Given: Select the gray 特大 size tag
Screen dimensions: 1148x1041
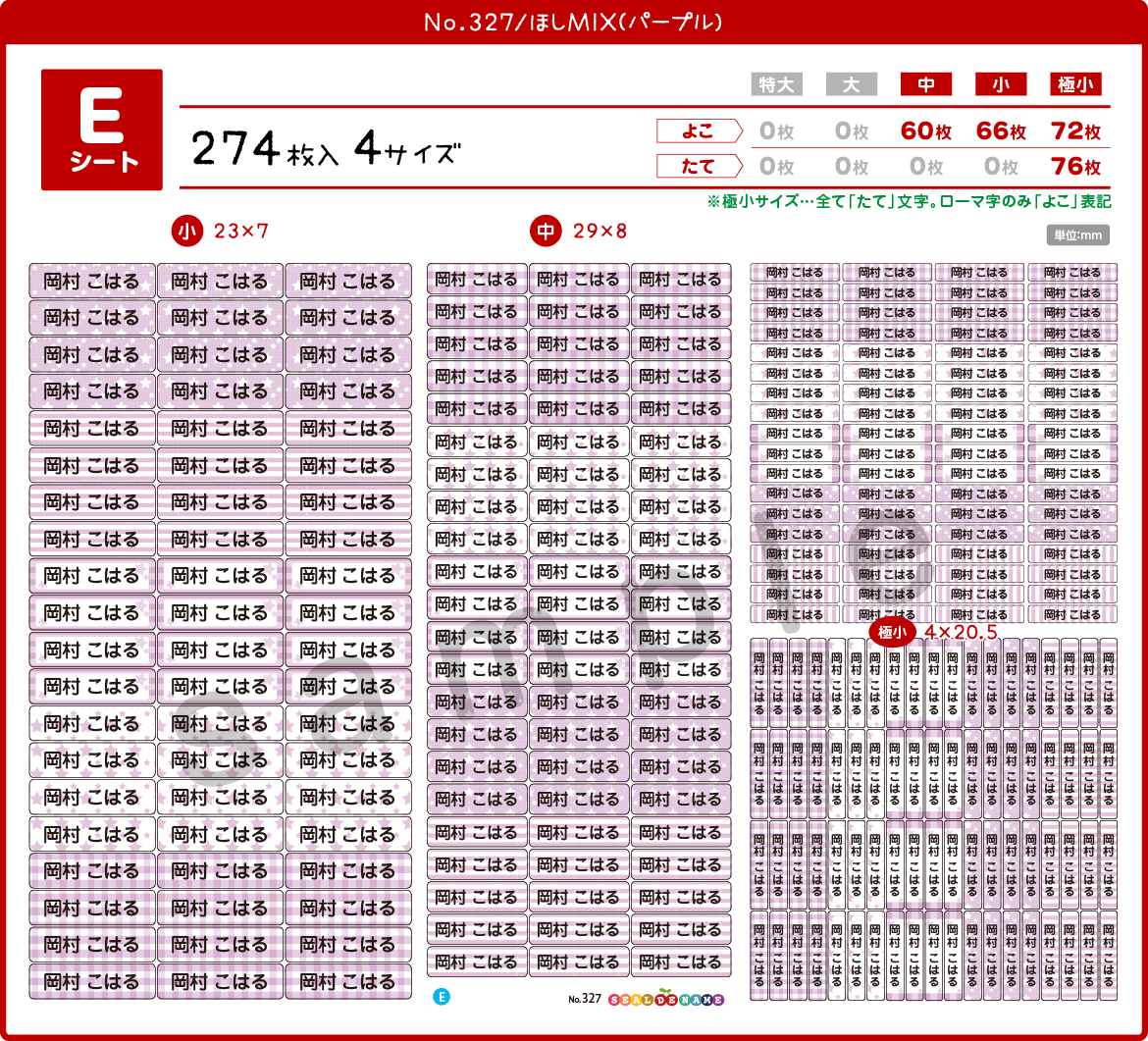Looking at the screenshot, I should pos(777,84).
